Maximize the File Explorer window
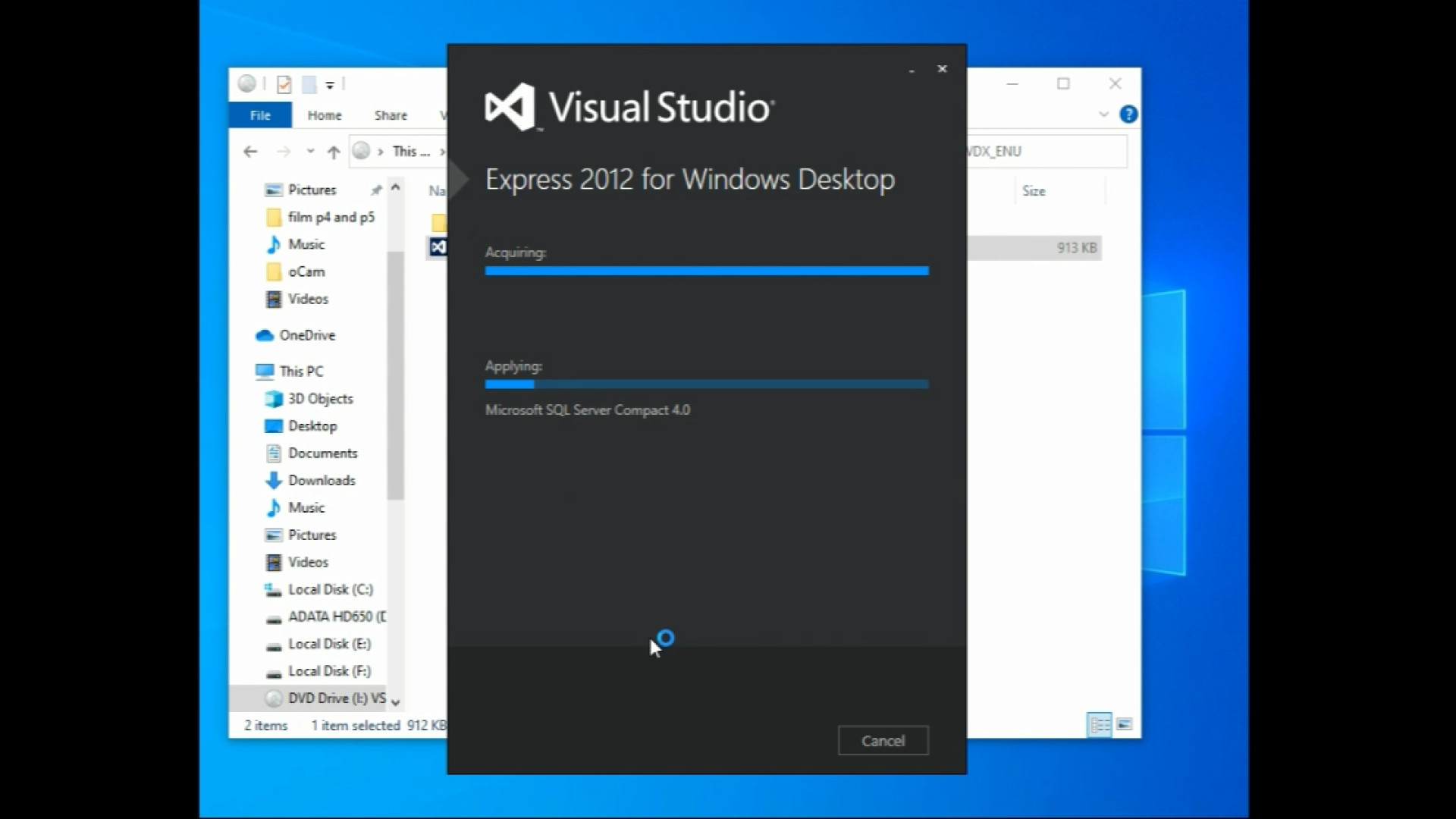Image resolution: width=1456 pixels, height=819 pixels. coord(1063,83)
